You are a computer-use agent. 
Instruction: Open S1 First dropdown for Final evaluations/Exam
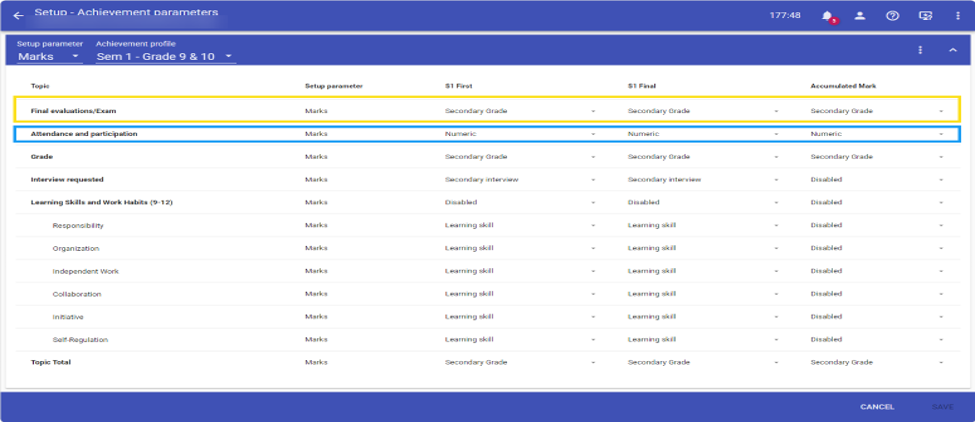tap(520, 111)
